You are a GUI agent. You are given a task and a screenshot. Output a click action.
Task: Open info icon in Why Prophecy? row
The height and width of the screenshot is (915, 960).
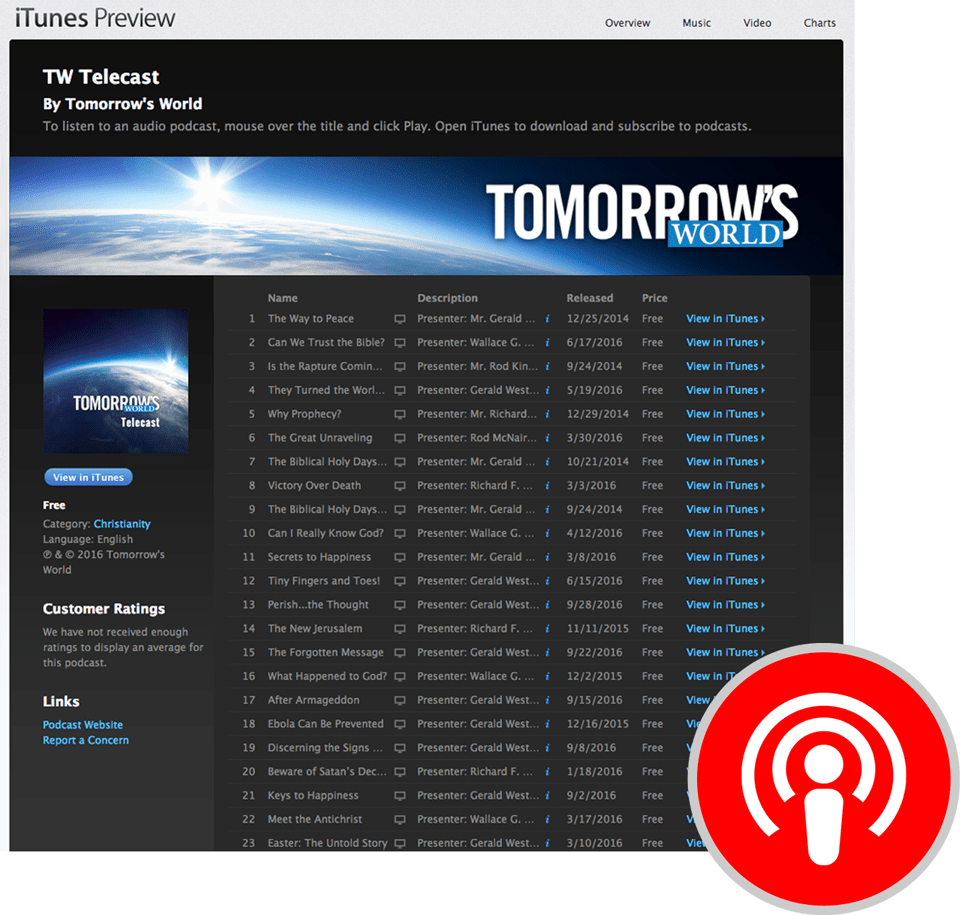[x=547, y=414]
